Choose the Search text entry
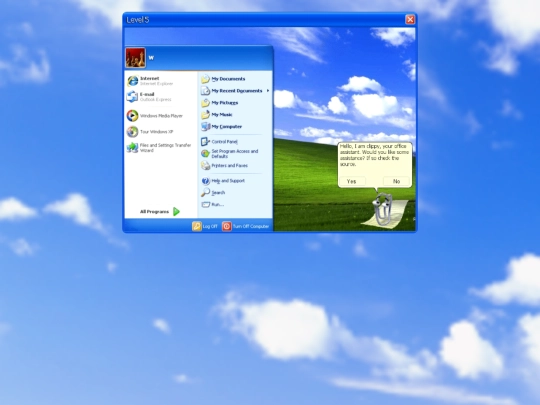 [x=218, y=193]
